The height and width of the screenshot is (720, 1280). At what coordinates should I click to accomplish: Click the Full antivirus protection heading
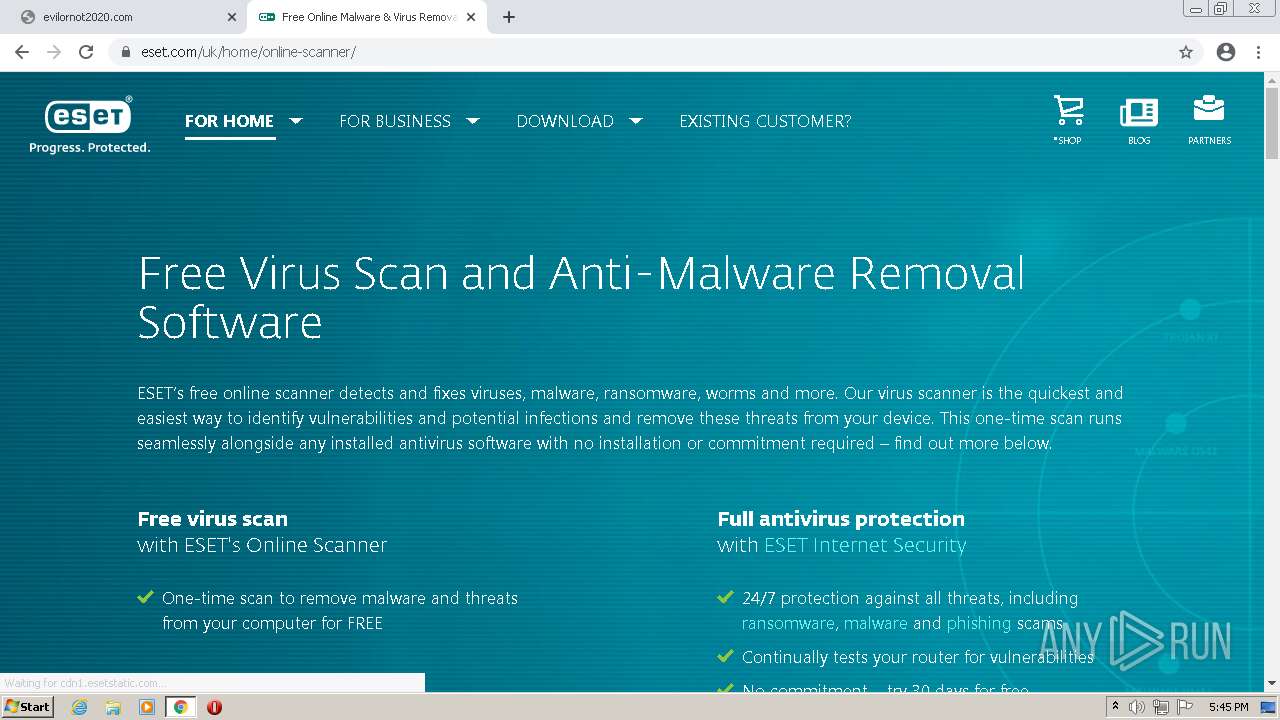(x=841, y=519)
